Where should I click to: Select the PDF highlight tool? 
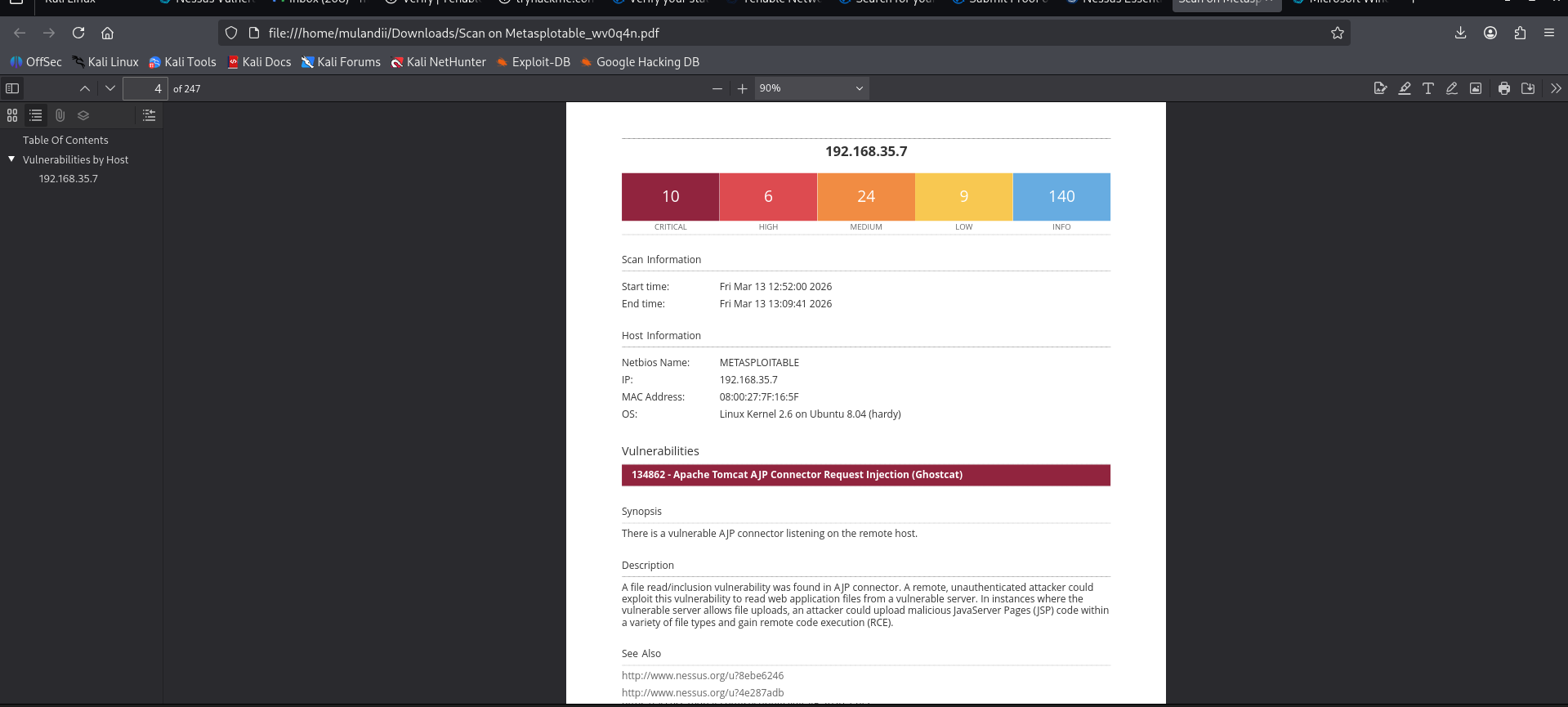(1404, 88)
